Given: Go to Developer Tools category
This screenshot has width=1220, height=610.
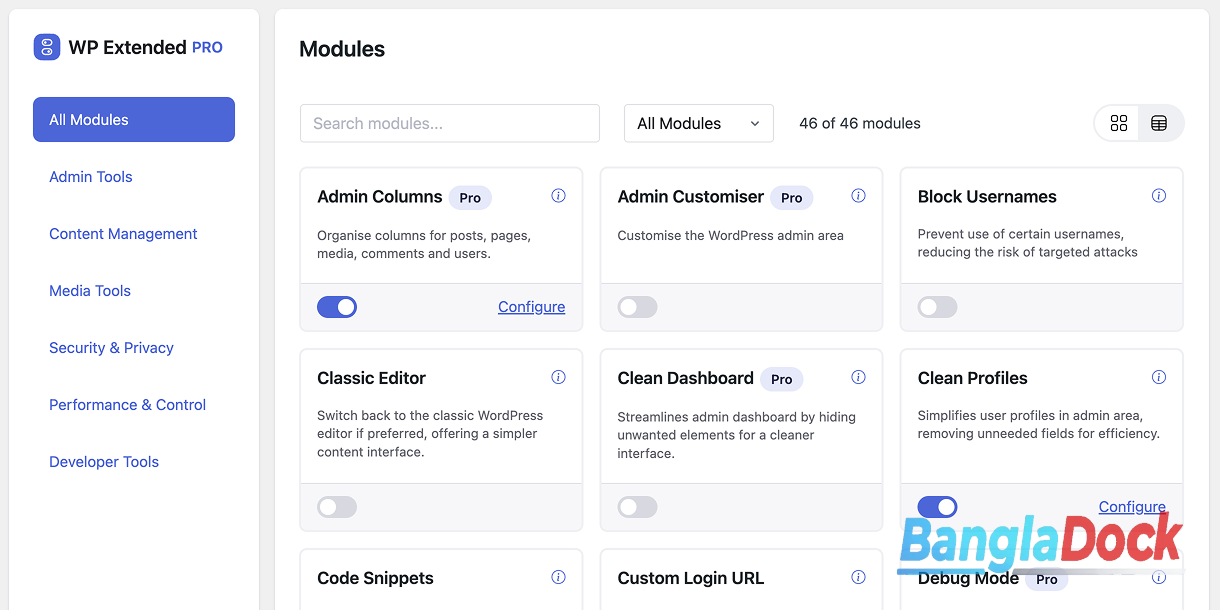Looking at the screenshot, I should 104,462.
